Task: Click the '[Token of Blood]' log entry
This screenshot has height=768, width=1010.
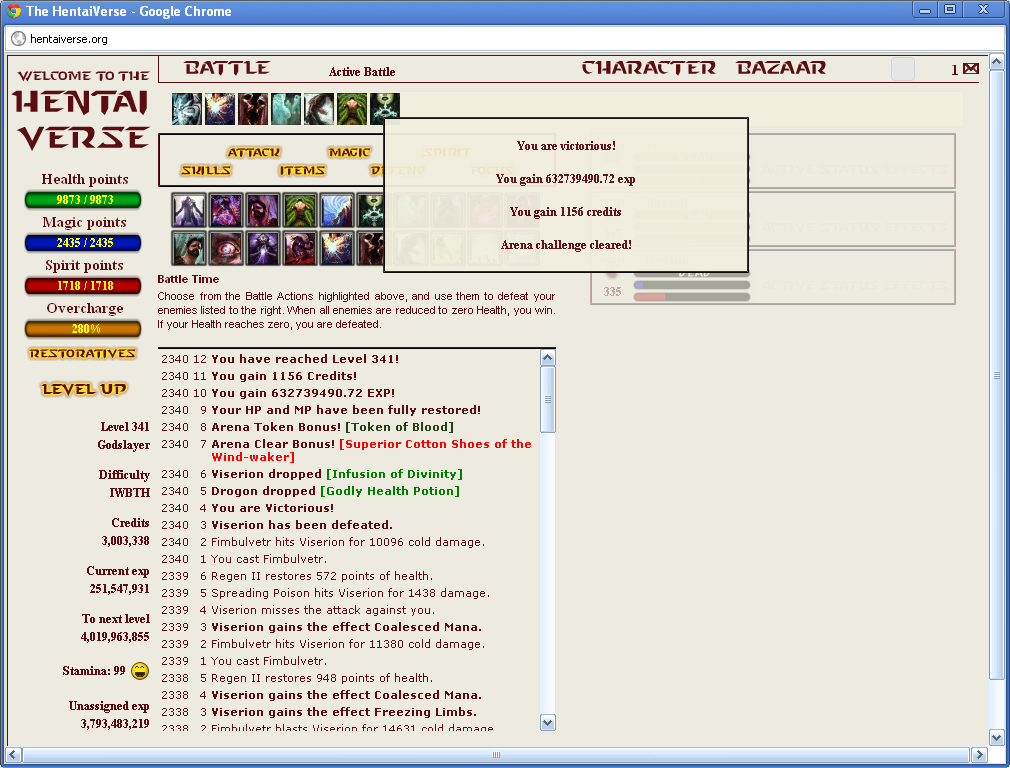Action: (x=399, y=427)
